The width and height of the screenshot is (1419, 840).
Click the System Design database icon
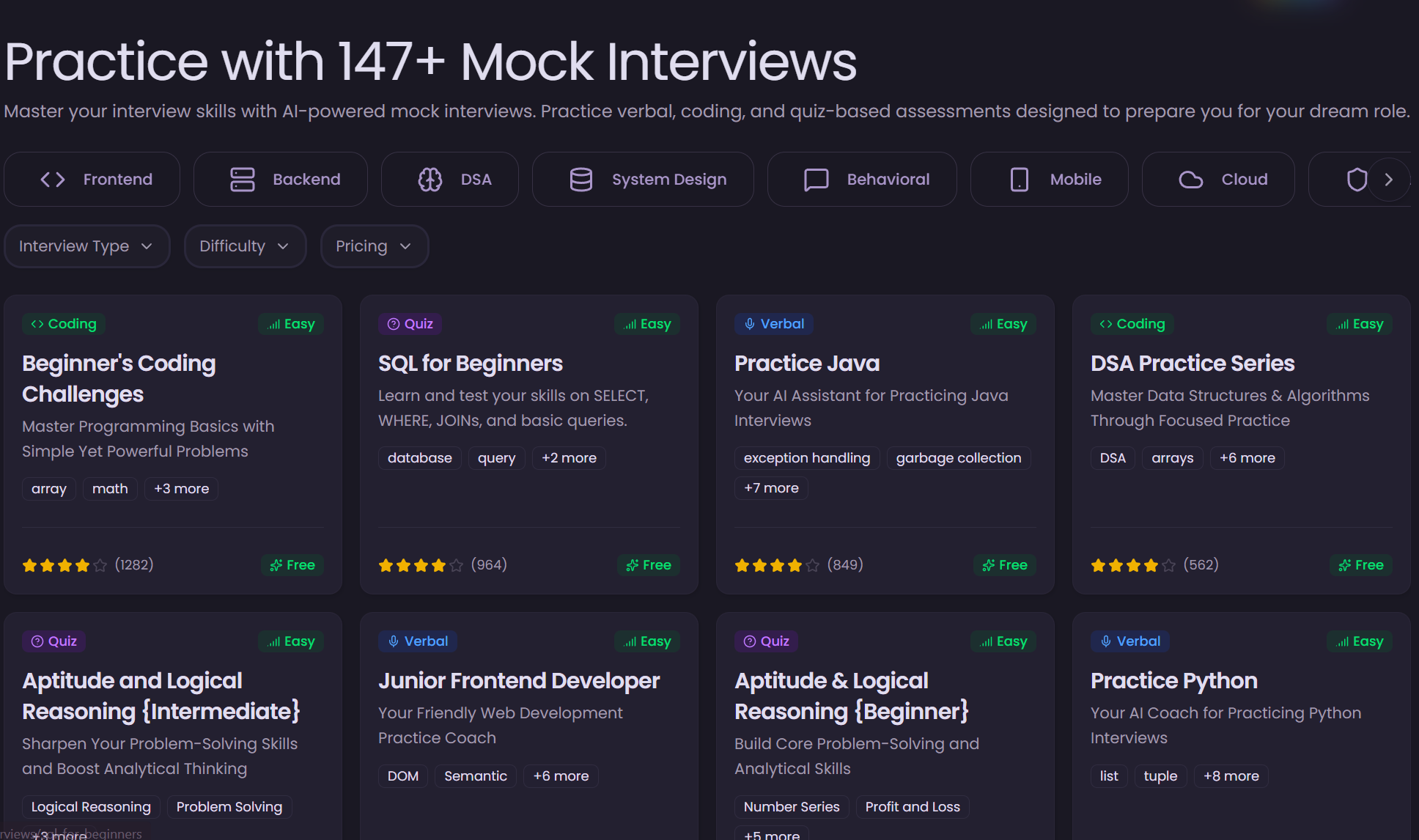580,179
